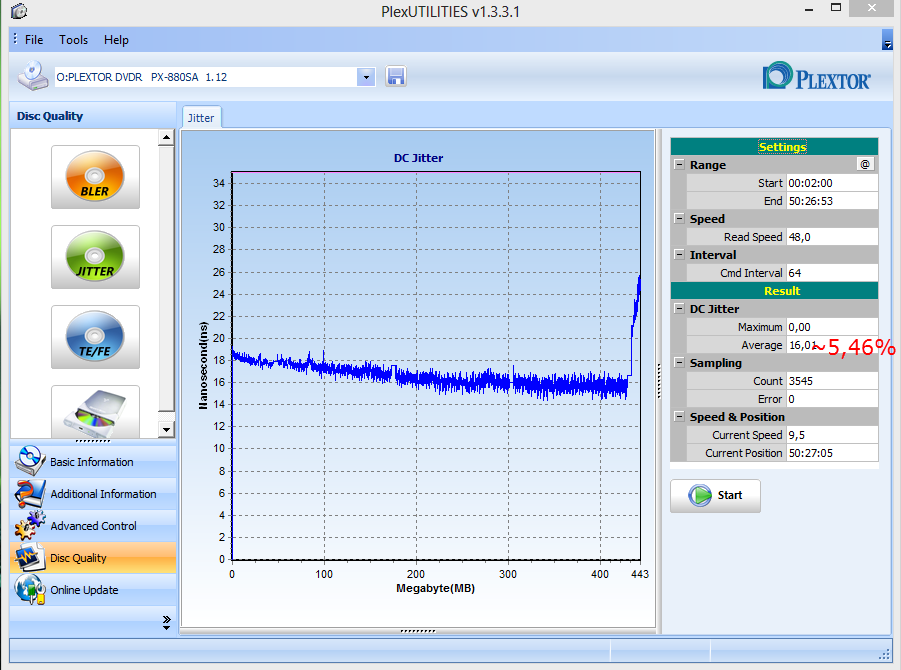Click the Sampling Error value
This screenshot has height=670, width=901.
click(x=832, y=399)
